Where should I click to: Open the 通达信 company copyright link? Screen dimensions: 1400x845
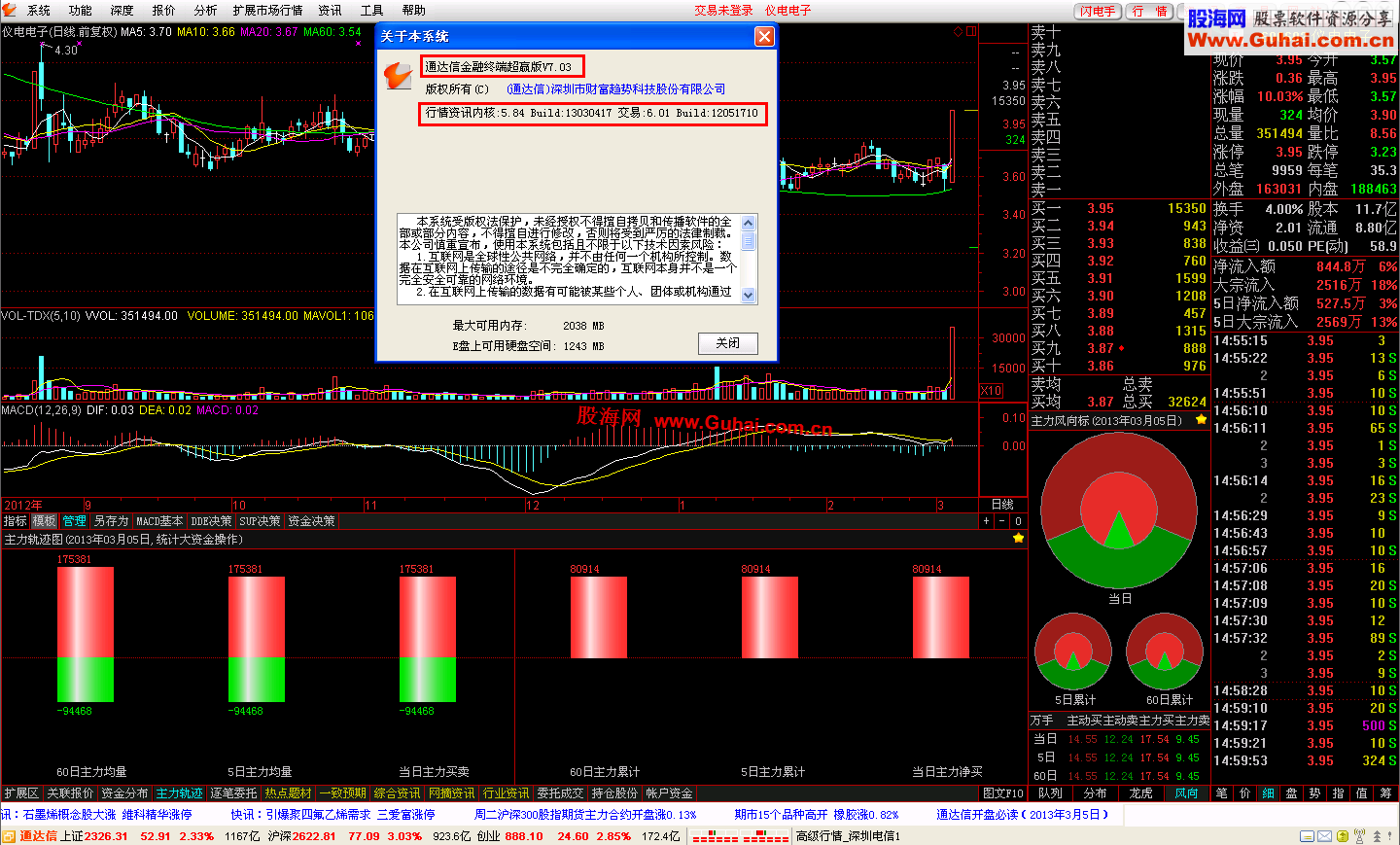point(616,88)
